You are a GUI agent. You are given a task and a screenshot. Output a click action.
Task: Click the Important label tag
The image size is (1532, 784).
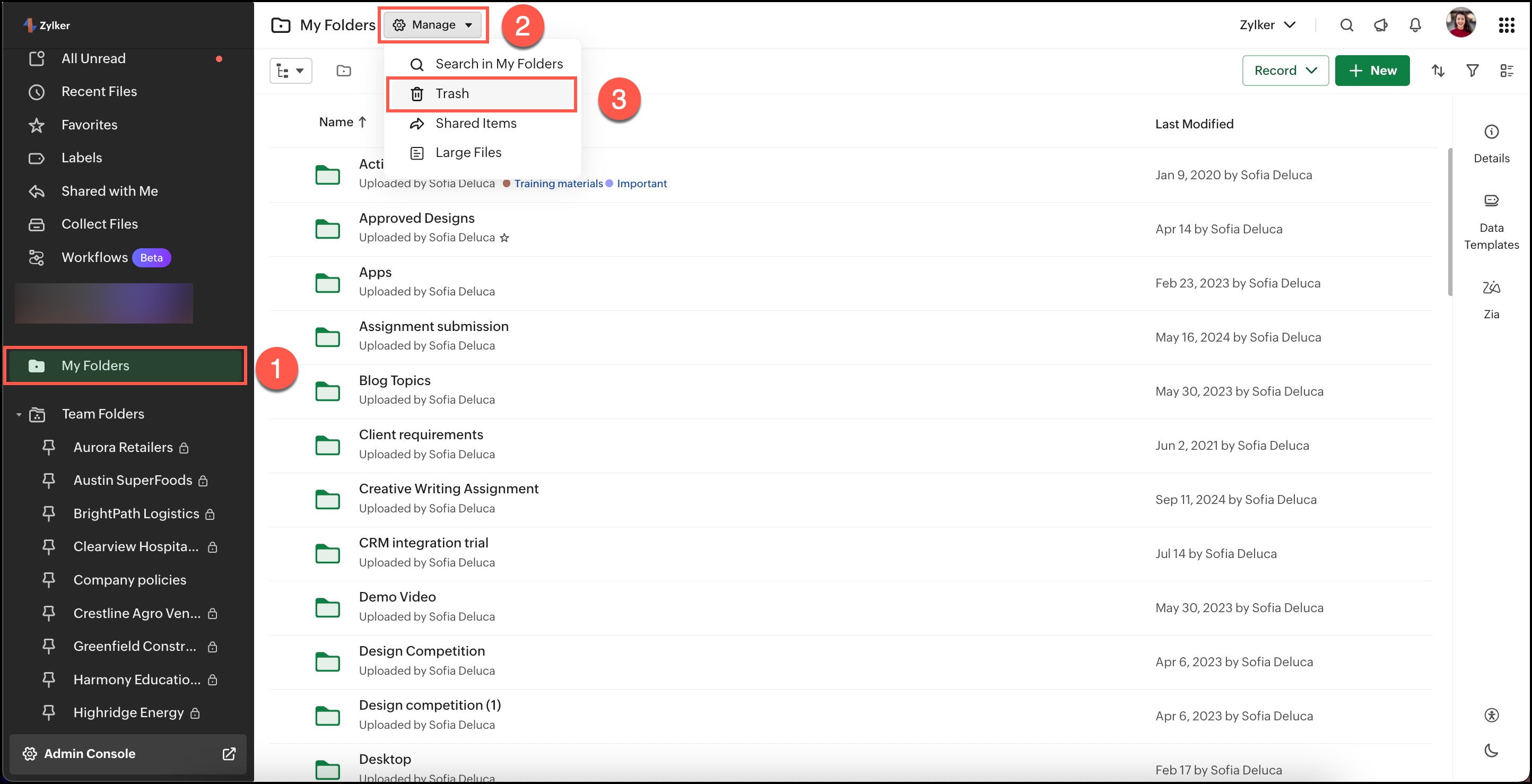coord(641,184)
